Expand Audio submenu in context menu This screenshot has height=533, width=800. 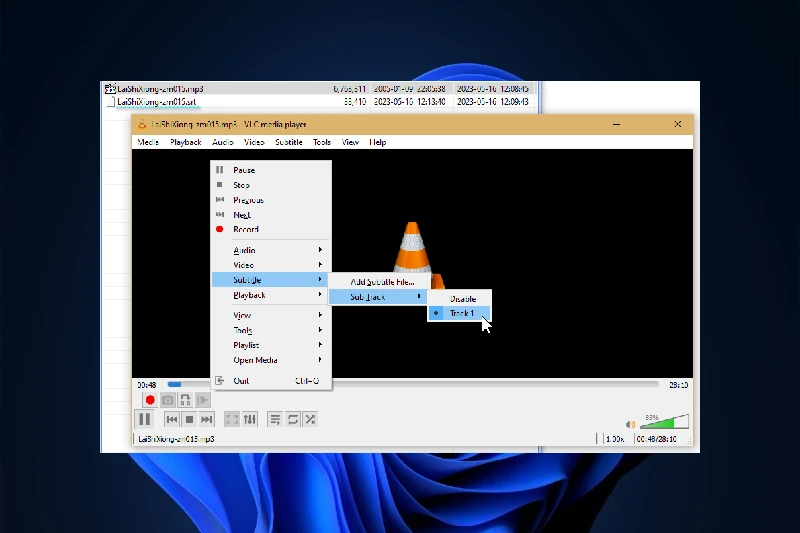271,250
